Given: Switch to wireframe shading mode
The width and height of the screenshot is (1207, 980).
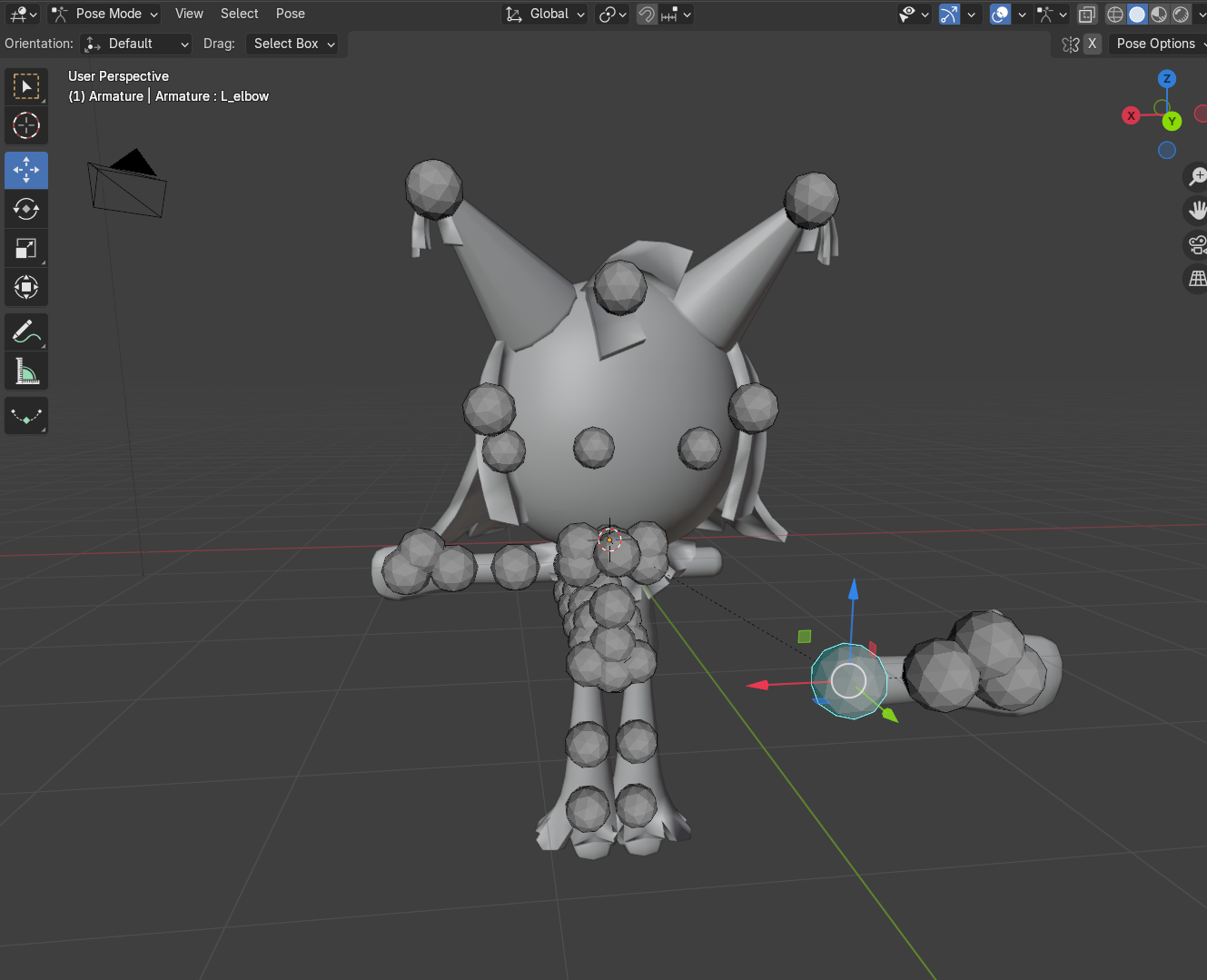Looking at the screenshot, I should tap(1115, 14).
